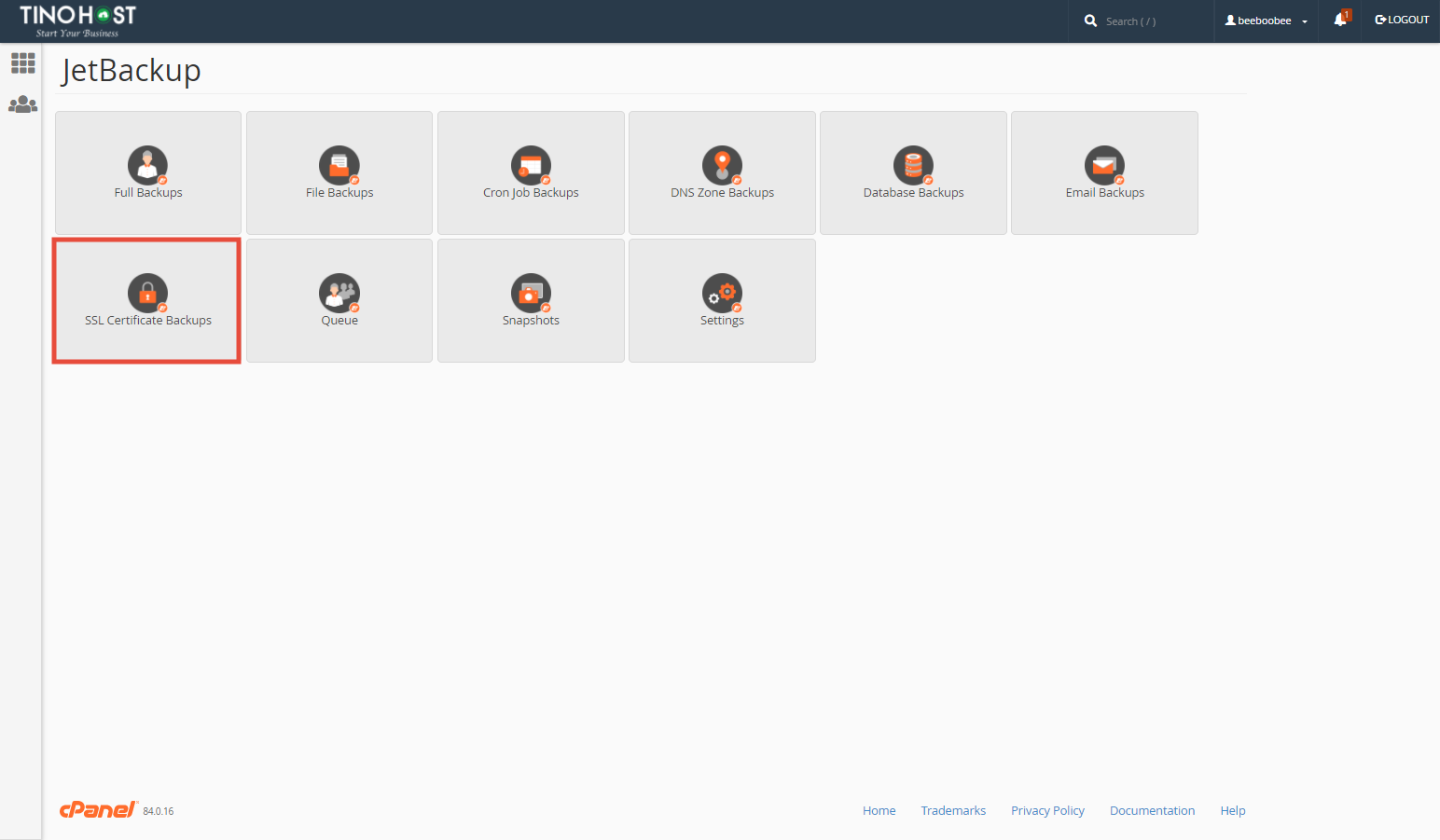Focus the Search input field
1440x840 pixels.
[1155, 21]
